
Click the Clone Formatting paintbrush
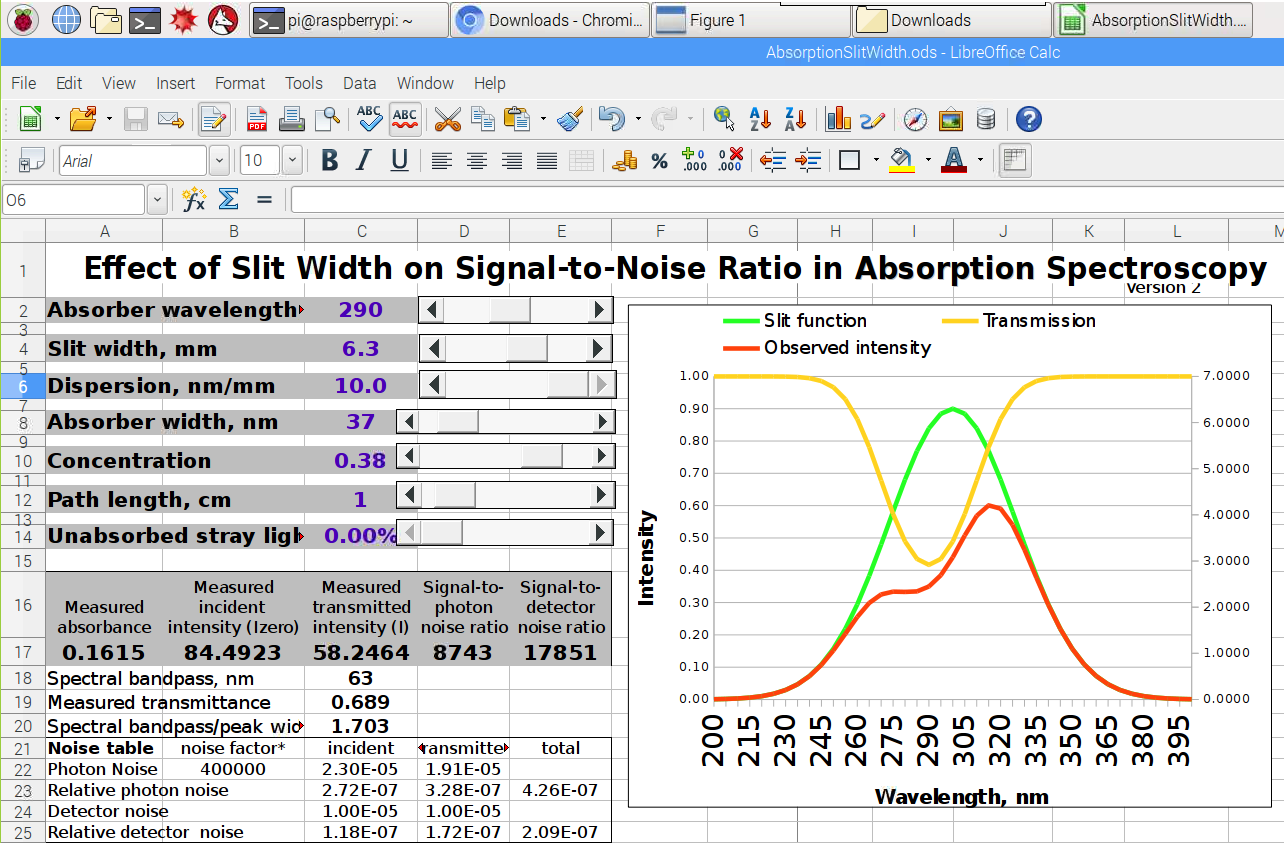(570, 120)
